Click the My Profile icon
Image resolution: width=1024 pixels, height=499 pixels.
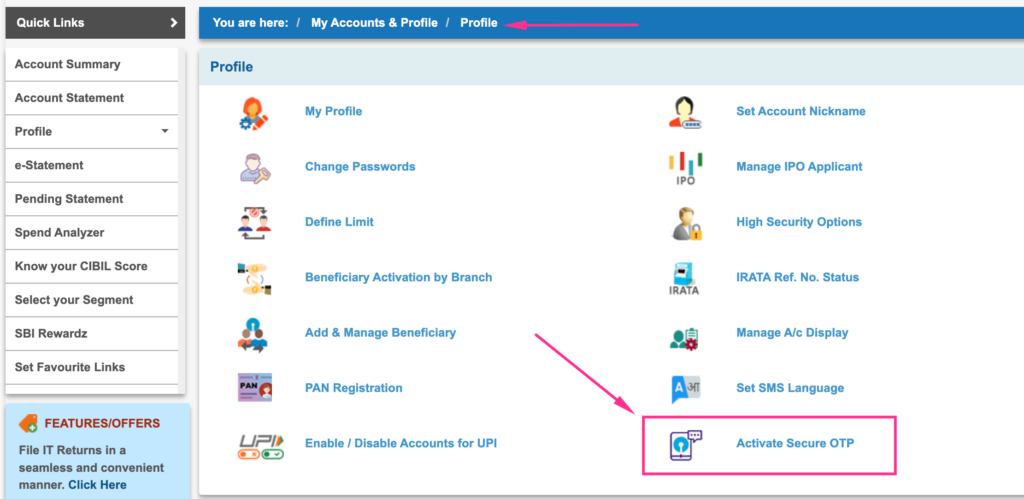click(253, 112)
